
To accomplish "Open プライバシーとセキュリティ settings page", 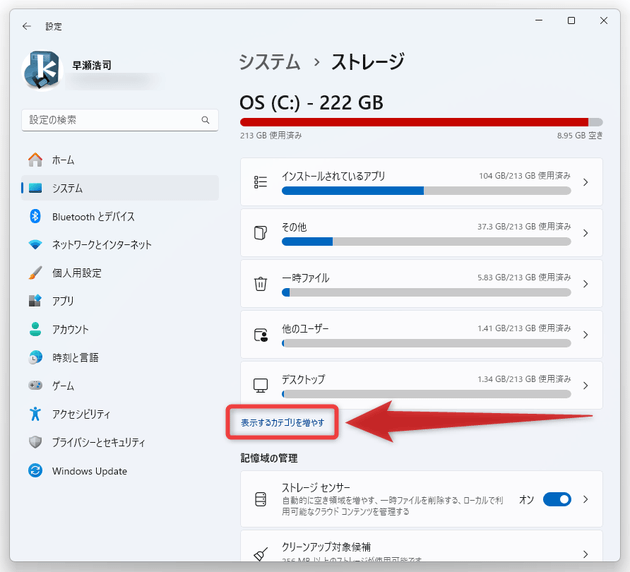I will click(x=120, y=442).
